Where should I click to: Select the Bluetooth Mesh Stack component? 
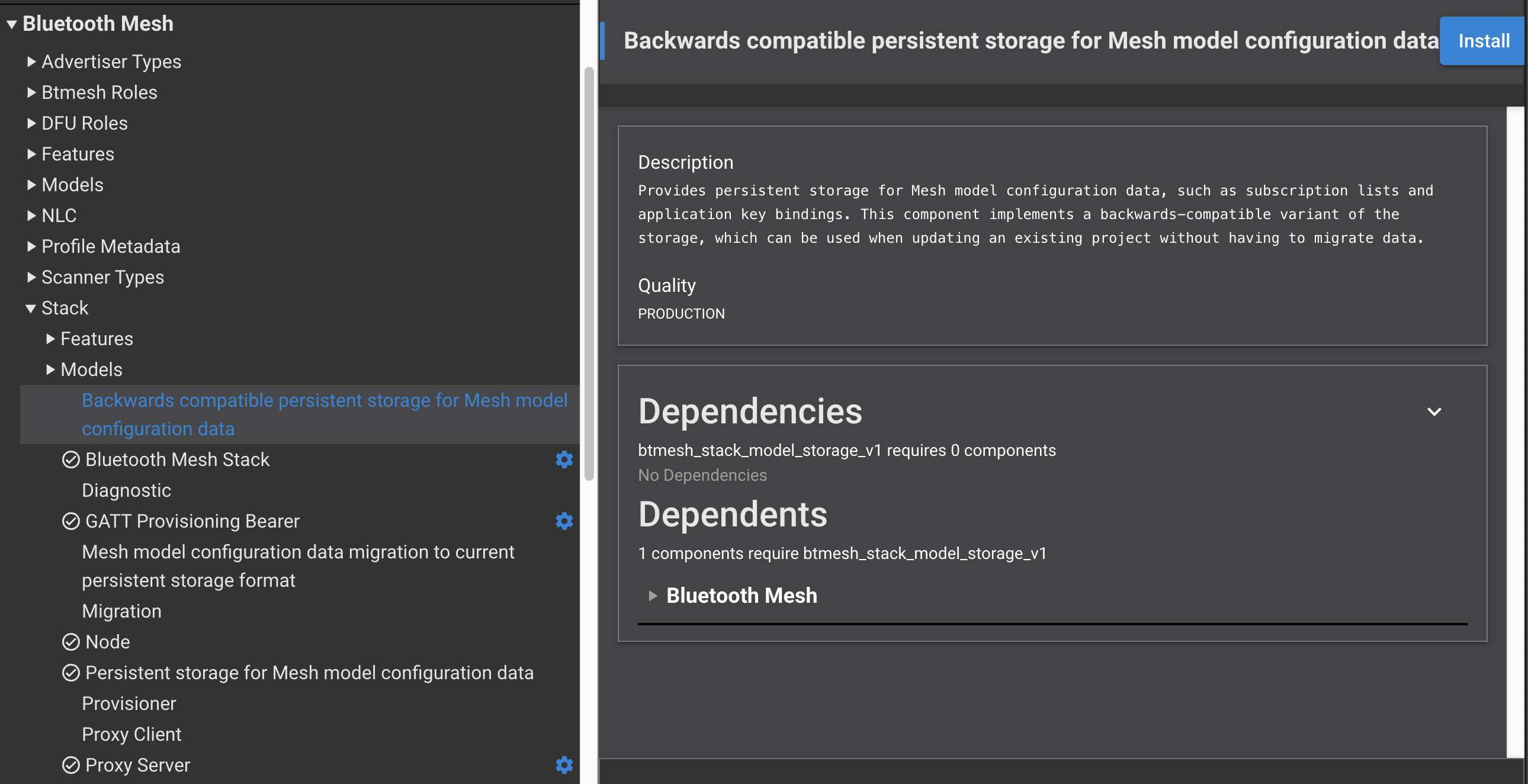pos(176,460)
